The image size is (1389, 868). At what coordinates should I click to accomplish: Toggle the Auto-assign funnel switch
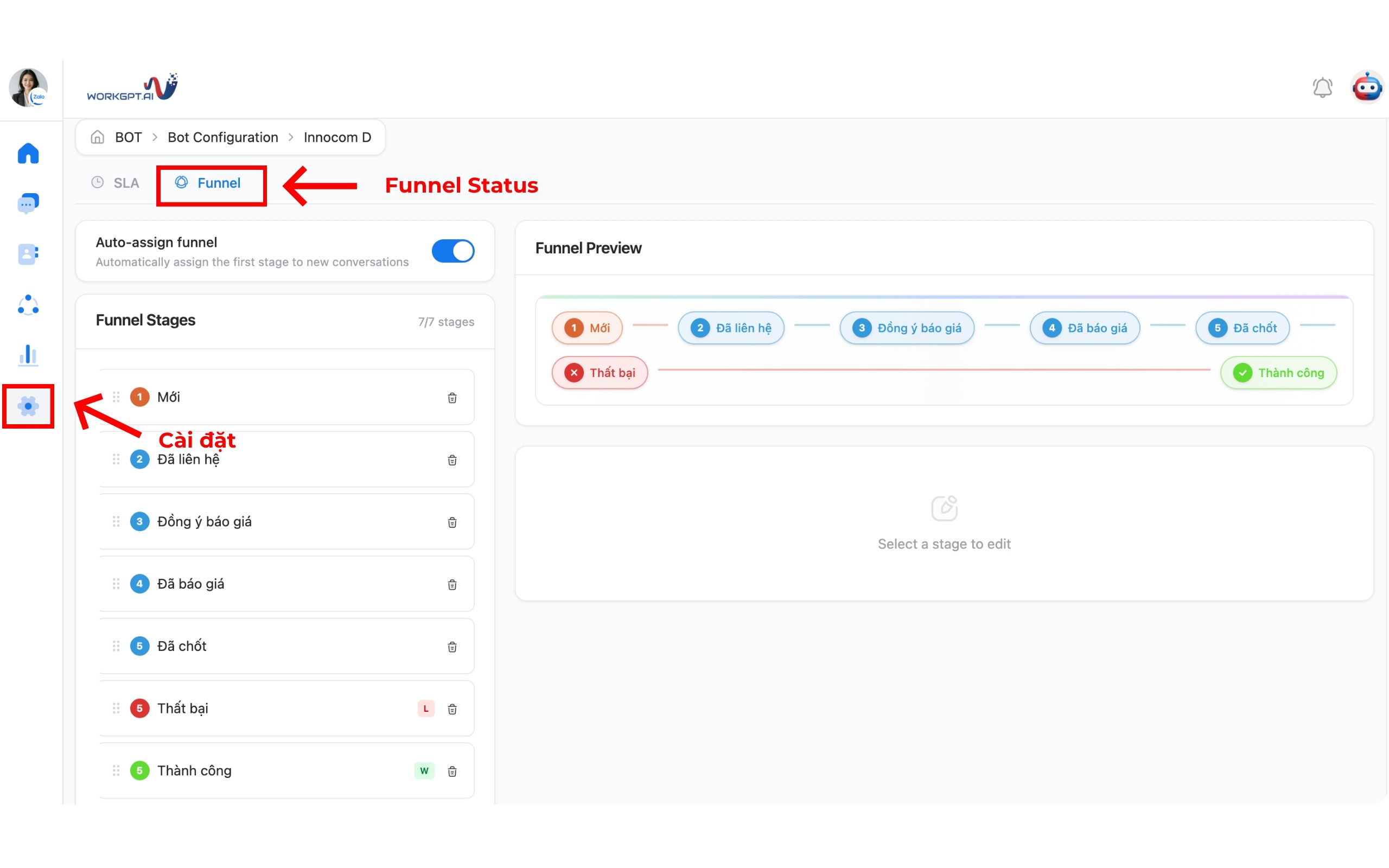453,251
